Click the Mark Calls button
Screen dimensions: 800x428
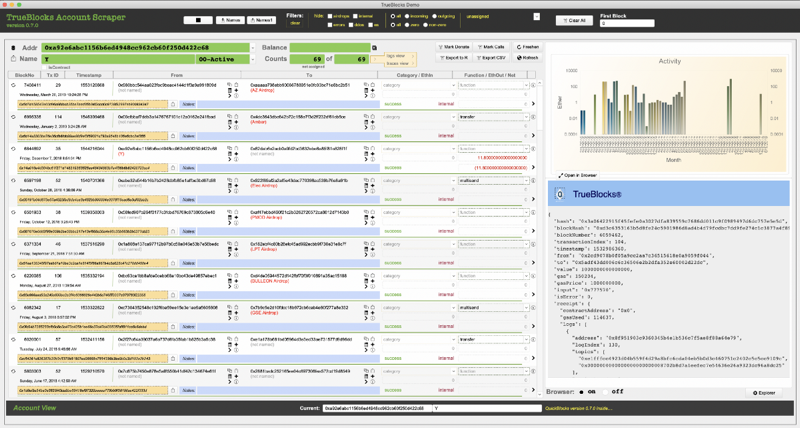490,47
